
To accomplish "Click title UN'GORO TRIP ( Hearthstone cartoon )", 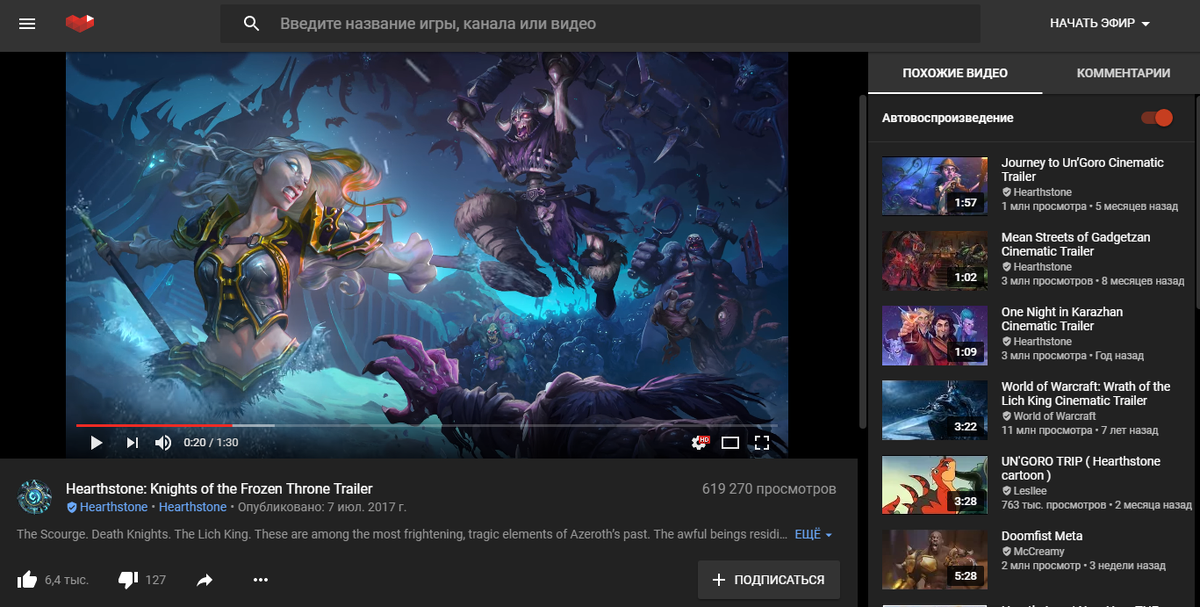I will click(x=1081, y=468).
